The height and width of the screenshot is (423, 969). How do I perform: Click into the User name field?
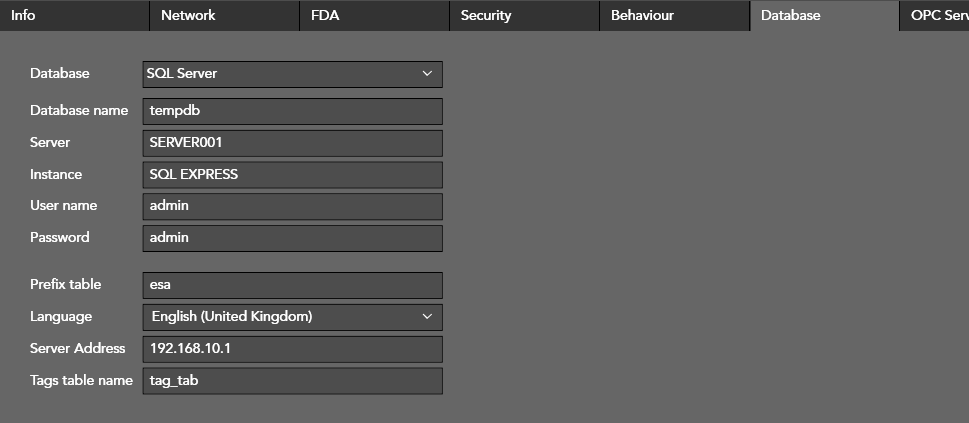point(292,206)
